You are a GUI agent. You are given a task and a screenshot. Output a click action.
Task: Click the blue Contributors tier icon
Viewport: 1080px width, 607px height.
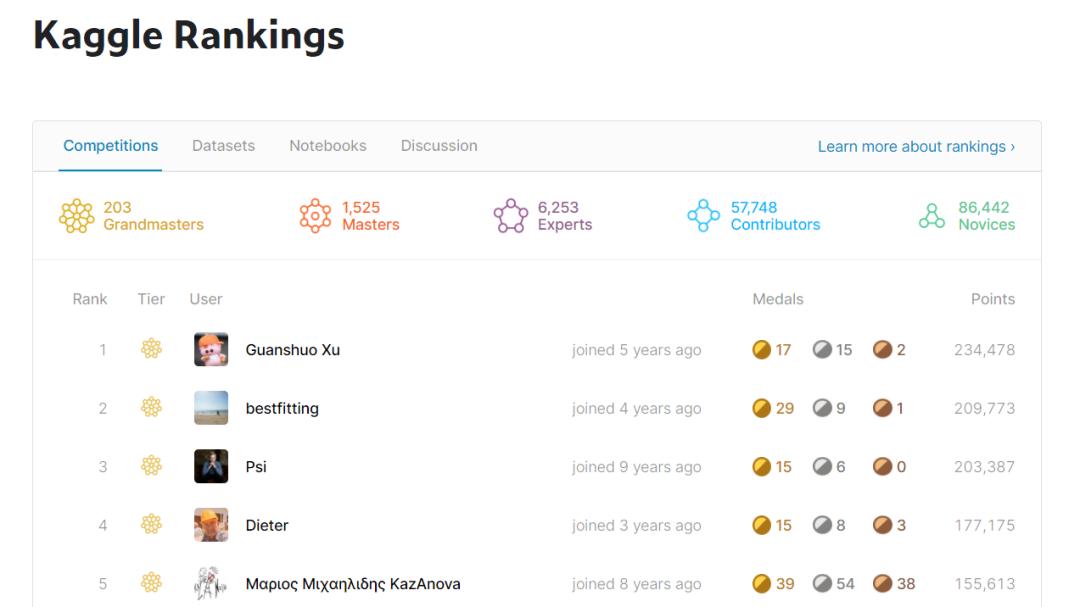tap(703, 216)
